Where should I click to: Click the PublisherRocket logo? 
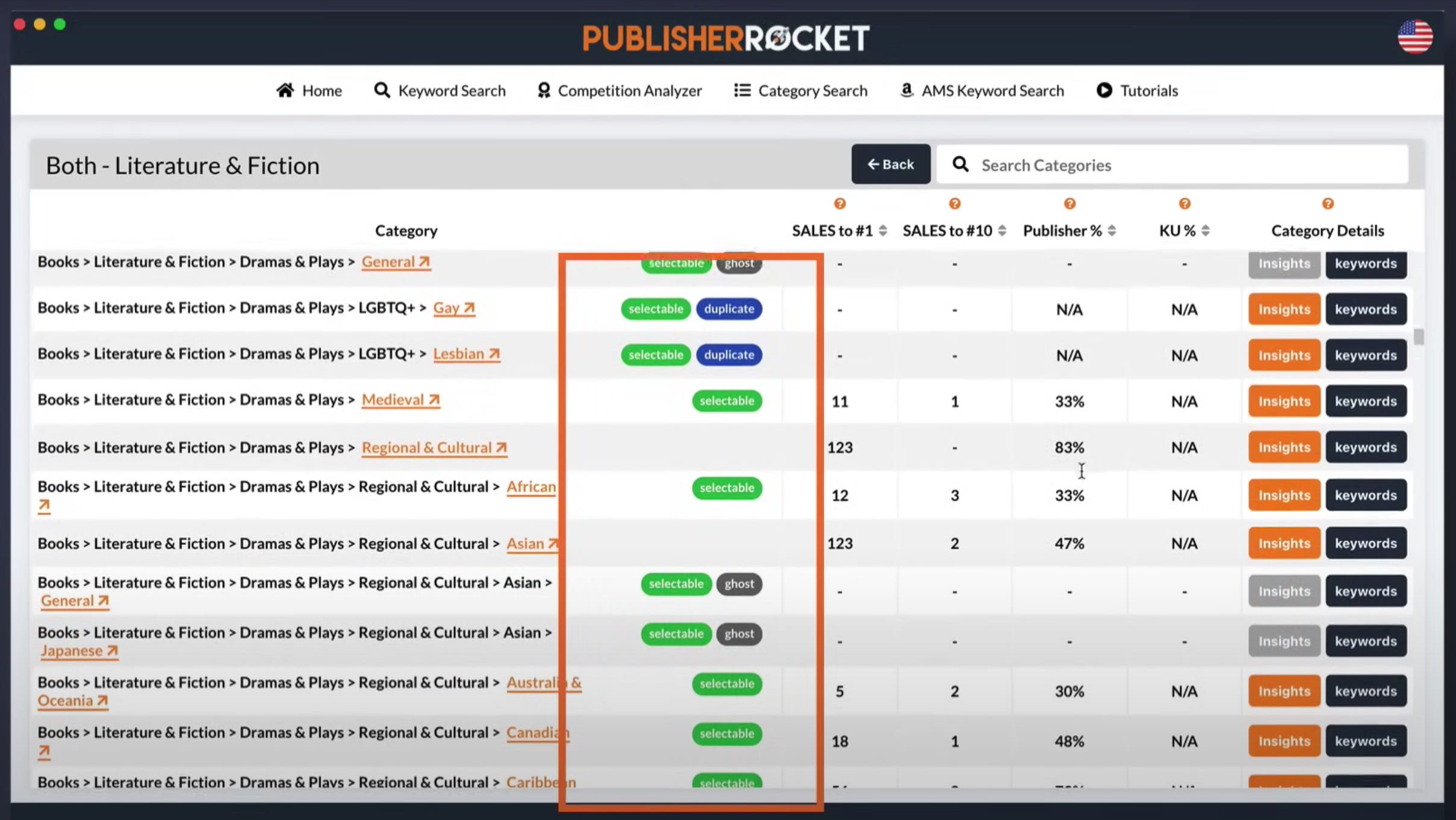(726, 39)
